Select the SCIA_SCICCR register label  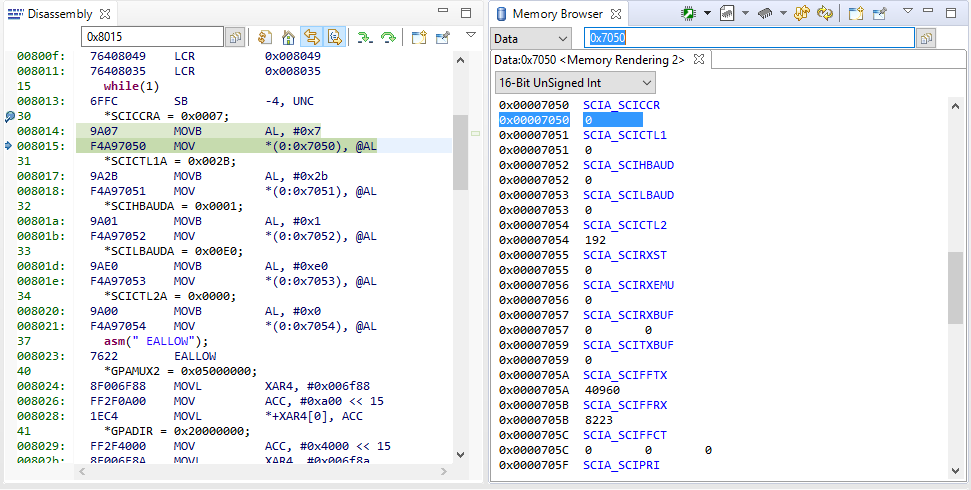622,105
